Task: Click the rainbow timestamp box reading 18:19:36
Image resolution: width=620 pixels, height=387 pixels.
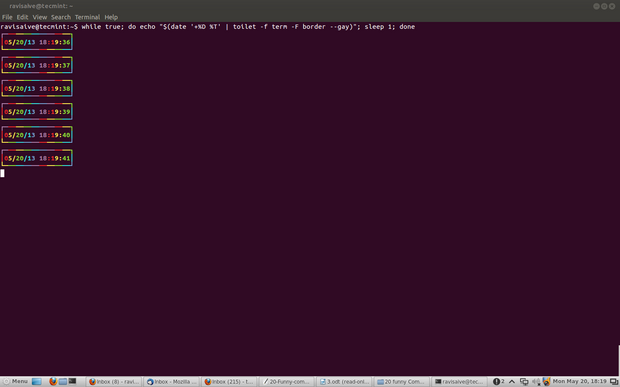Action: click(x=37, y=42)
